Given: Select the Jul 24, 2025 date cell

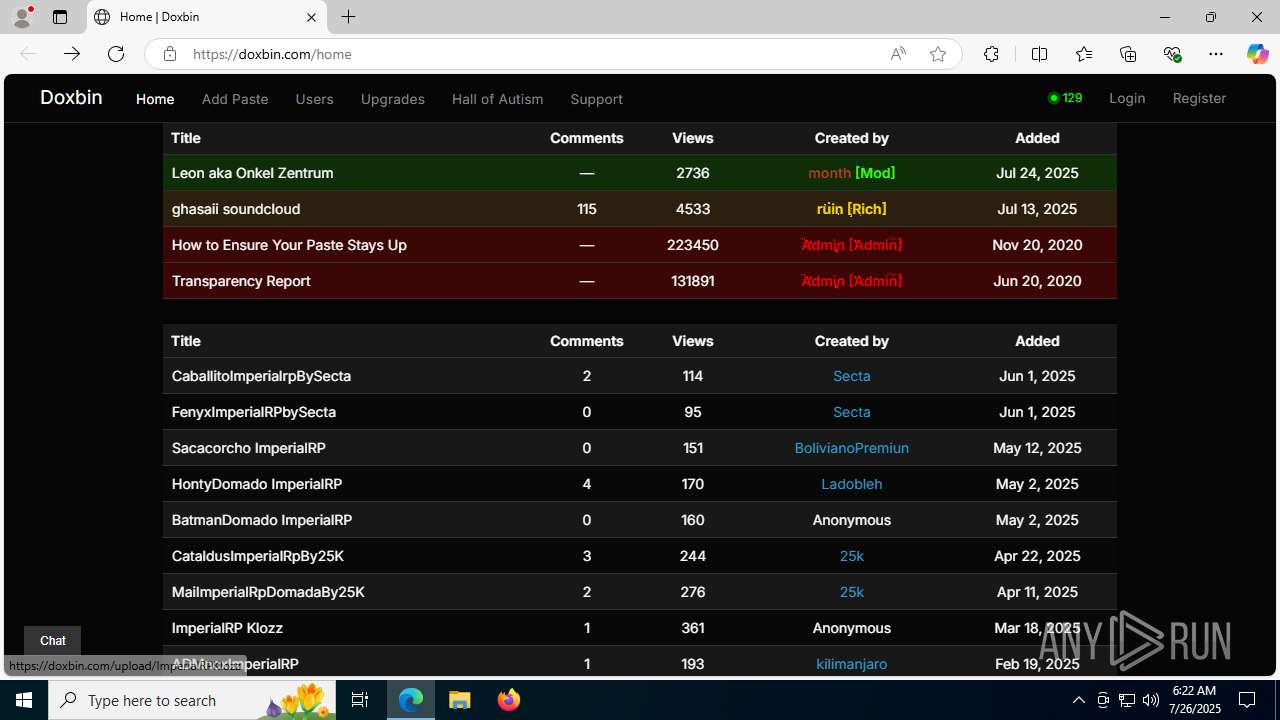Looking at the screenshot, I should point(1037,173).
